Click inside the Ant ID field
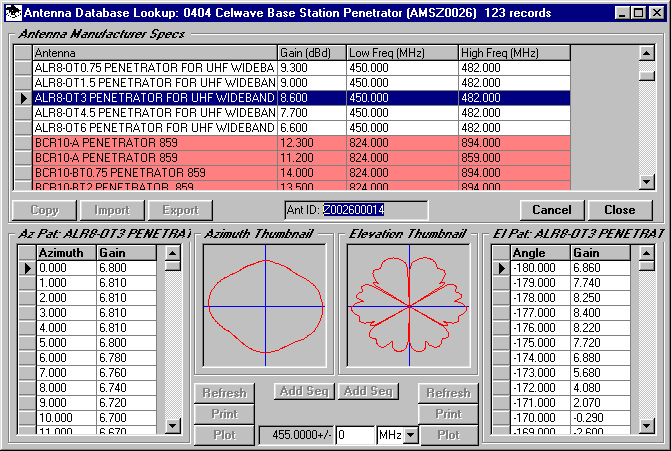Screen dimensions: 671x451 point(356,210)
